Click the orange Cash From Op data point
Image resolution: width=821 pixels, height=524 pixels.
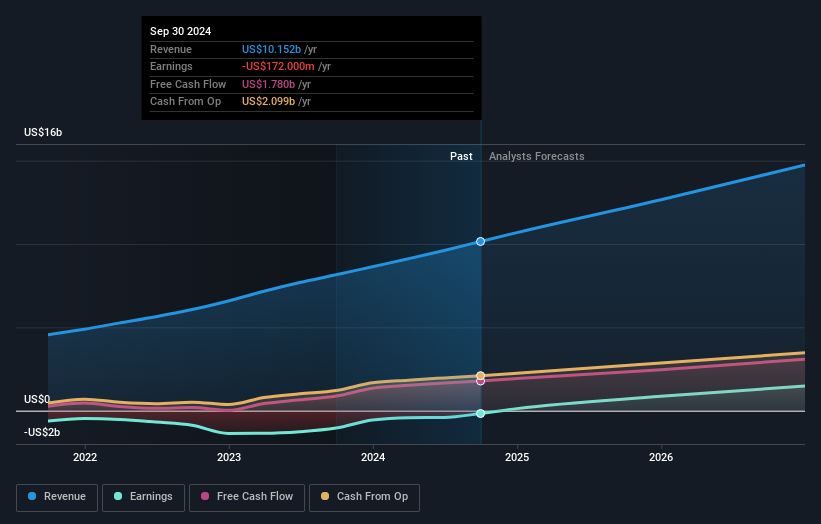point(480,375)
